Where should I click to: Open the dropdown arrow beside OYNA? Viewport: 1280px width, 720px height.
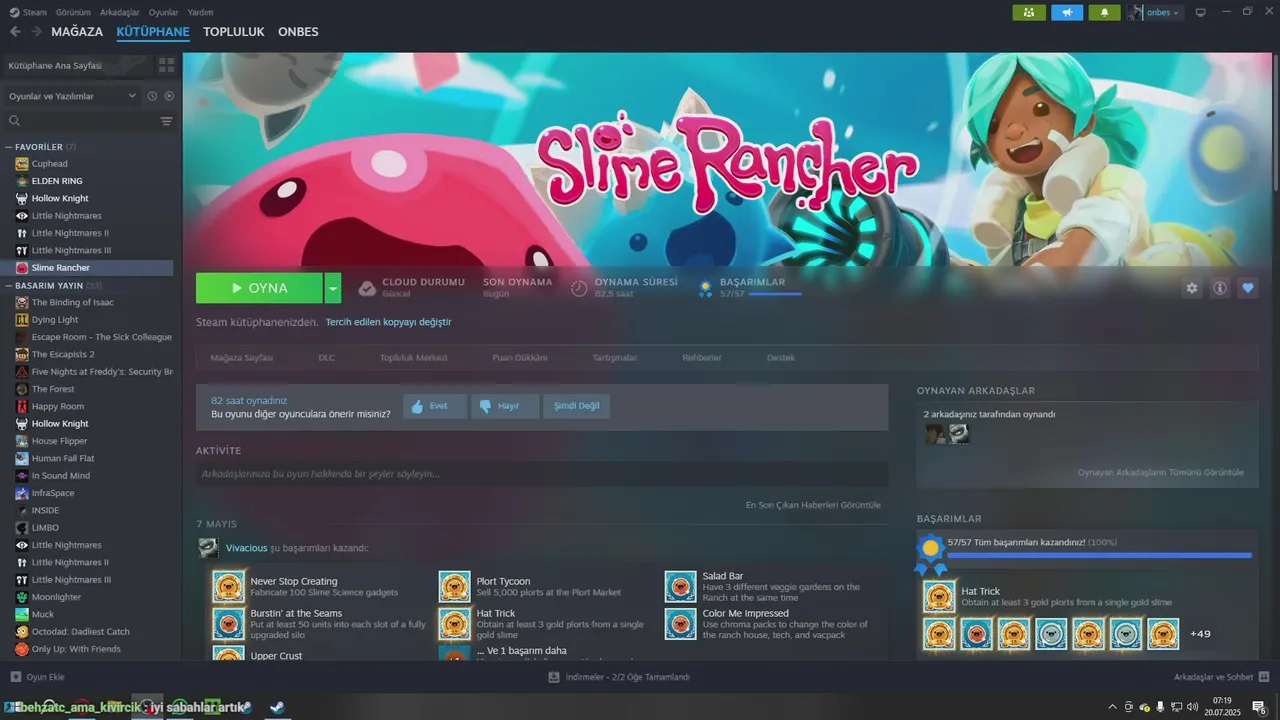pos(333,288)
